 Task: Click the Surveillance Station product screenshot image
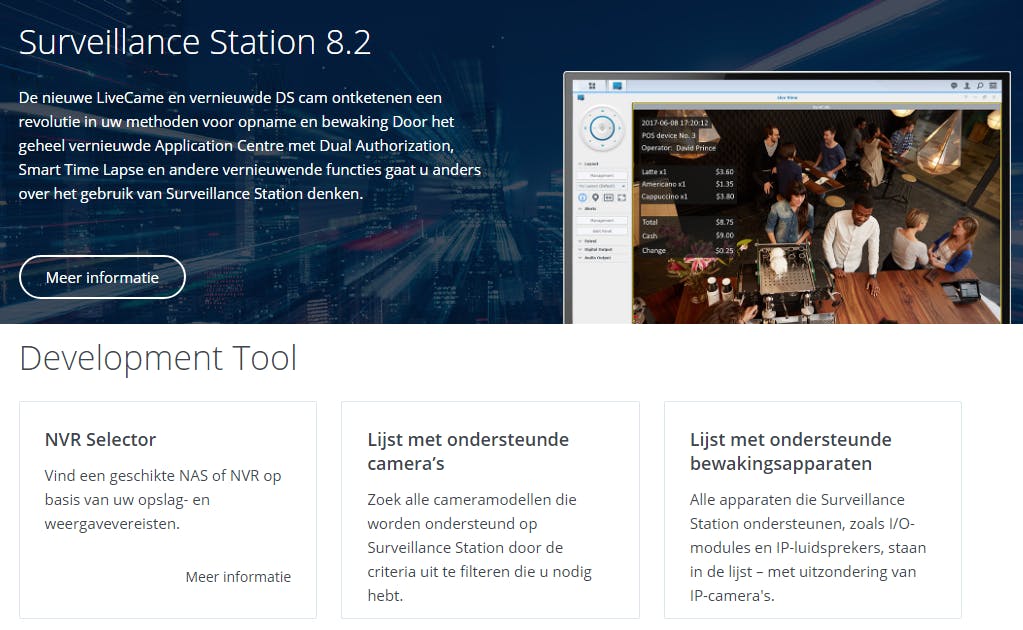tap(787, 198)
